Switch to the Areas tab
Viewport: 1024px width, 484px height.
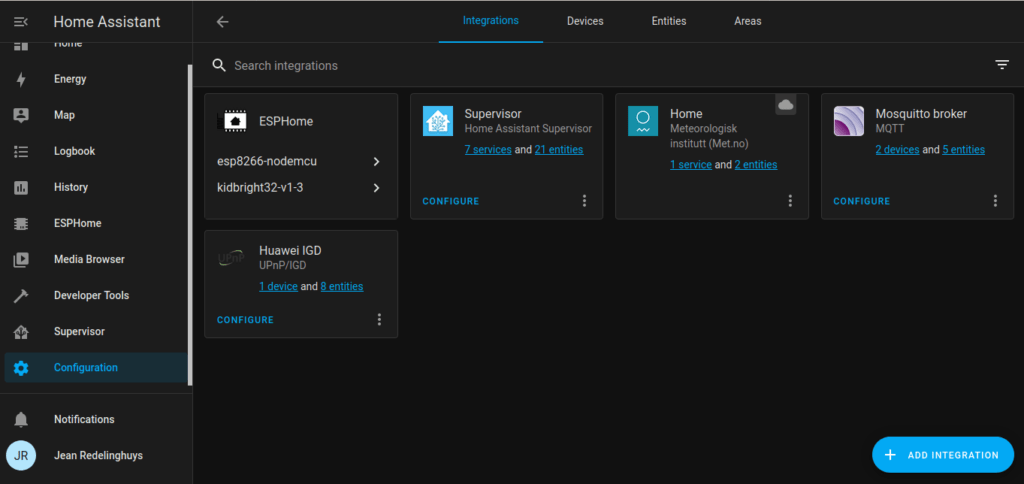[748, 21]
